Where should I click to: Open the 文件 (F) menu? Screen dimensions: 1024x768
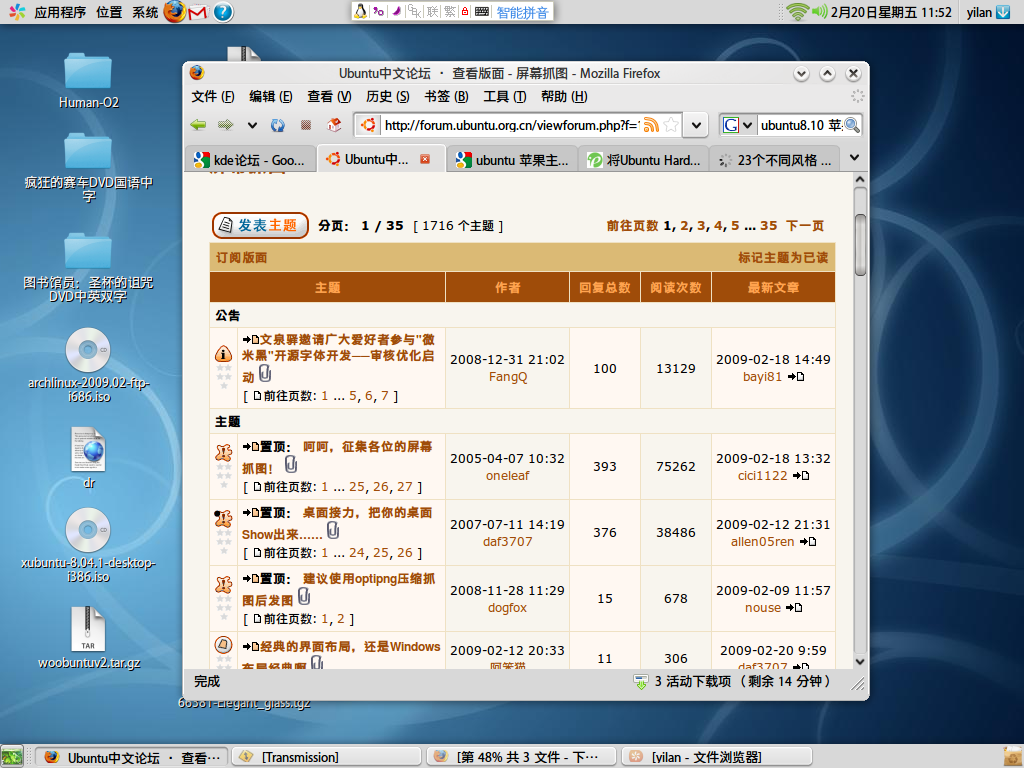coord(213,97)
